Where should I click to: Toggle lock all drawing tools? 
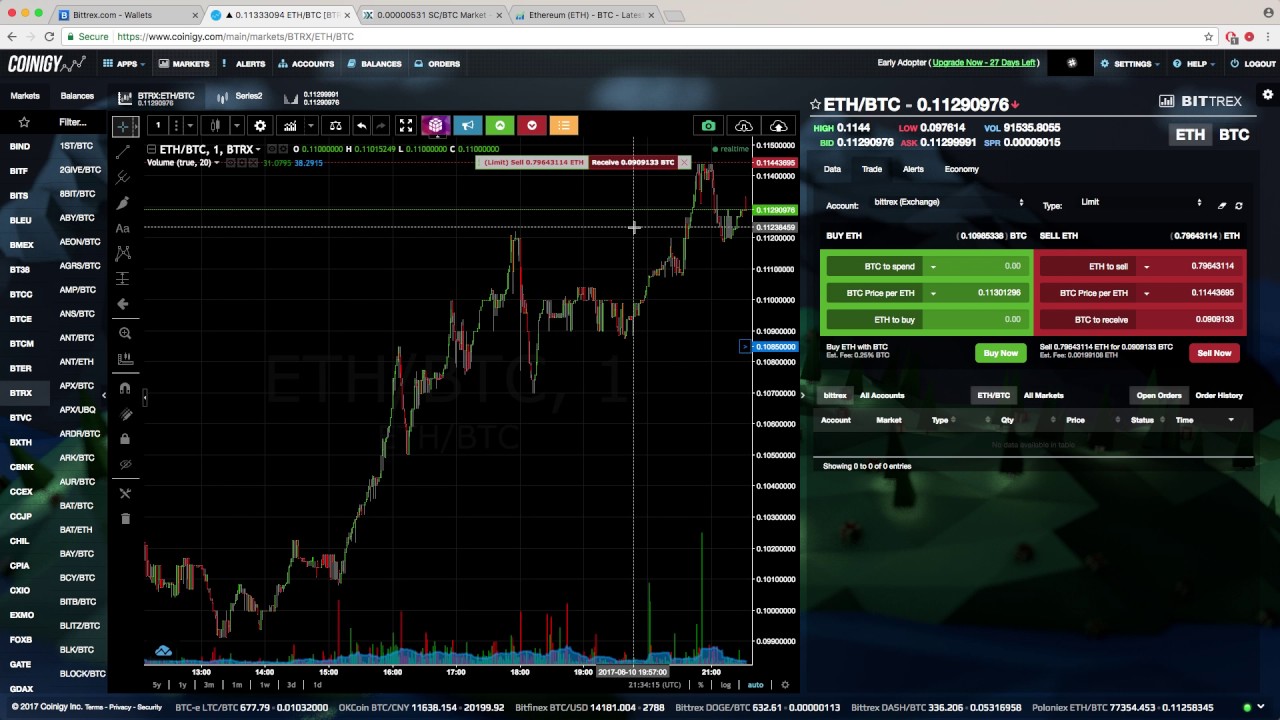click(124, 439)
